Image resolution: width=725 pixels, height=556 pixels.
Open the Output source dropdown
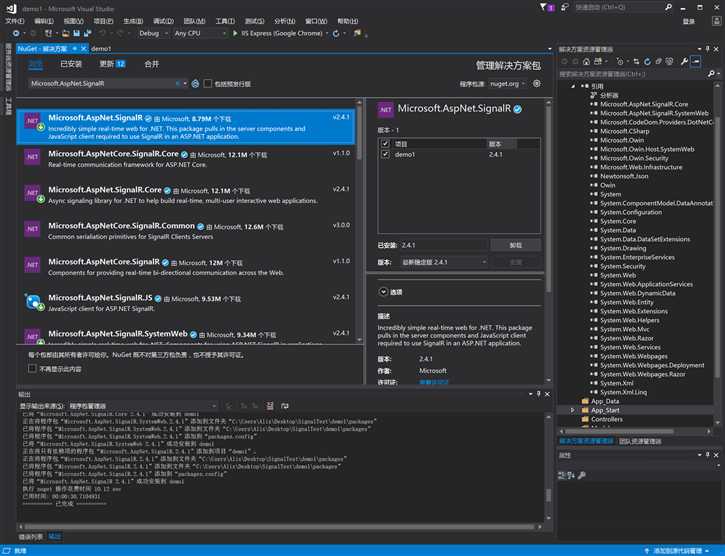[x=143, y=406]
